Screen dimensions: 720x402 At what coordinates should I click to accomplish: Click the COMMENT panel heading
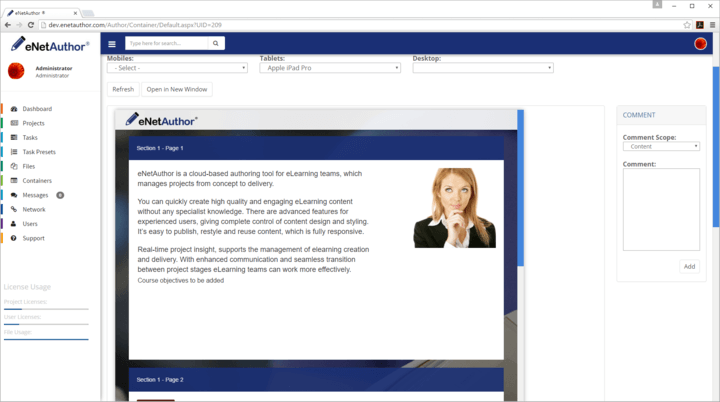pos(639,115)
